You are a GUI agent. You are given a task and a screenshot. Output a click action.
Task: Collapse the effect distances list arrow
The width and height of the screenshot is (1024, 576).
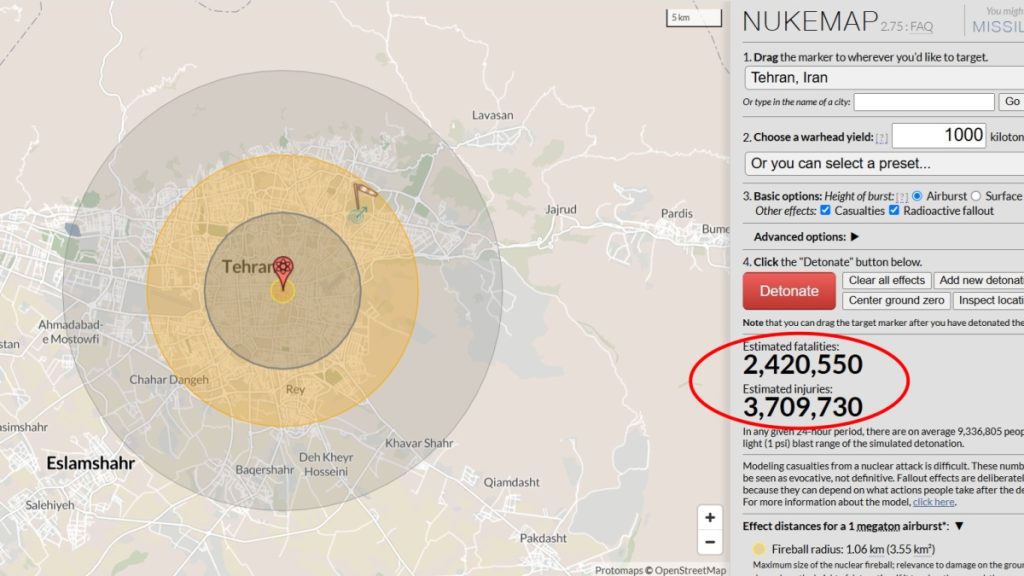tap(959, 526)
